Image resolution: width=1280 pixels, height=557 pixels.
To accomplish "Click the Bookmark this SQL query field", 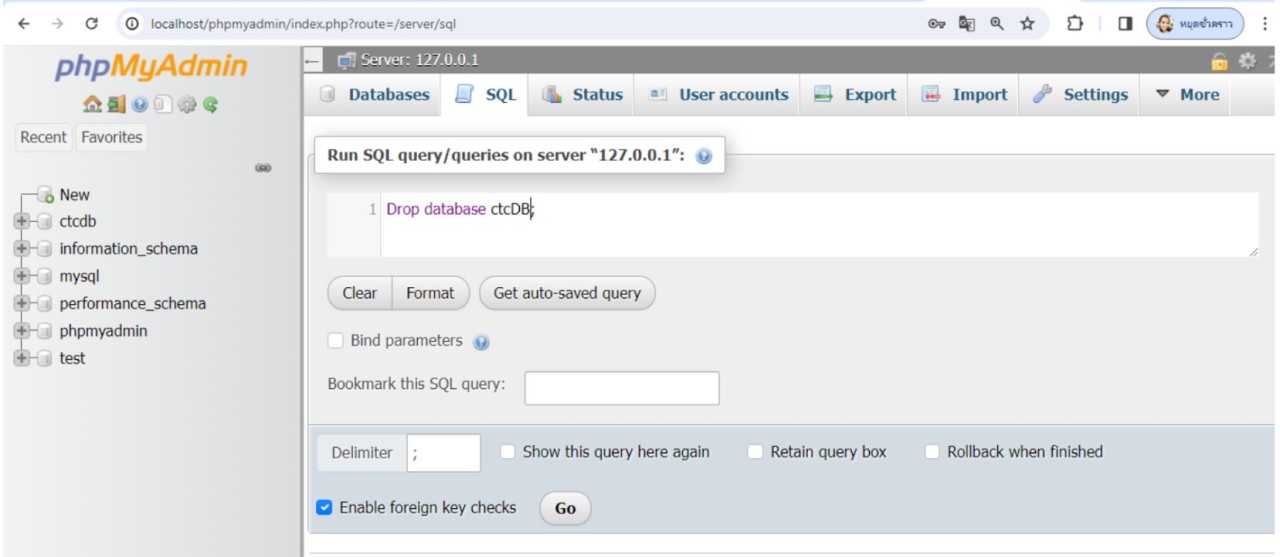I will point(621,388).
